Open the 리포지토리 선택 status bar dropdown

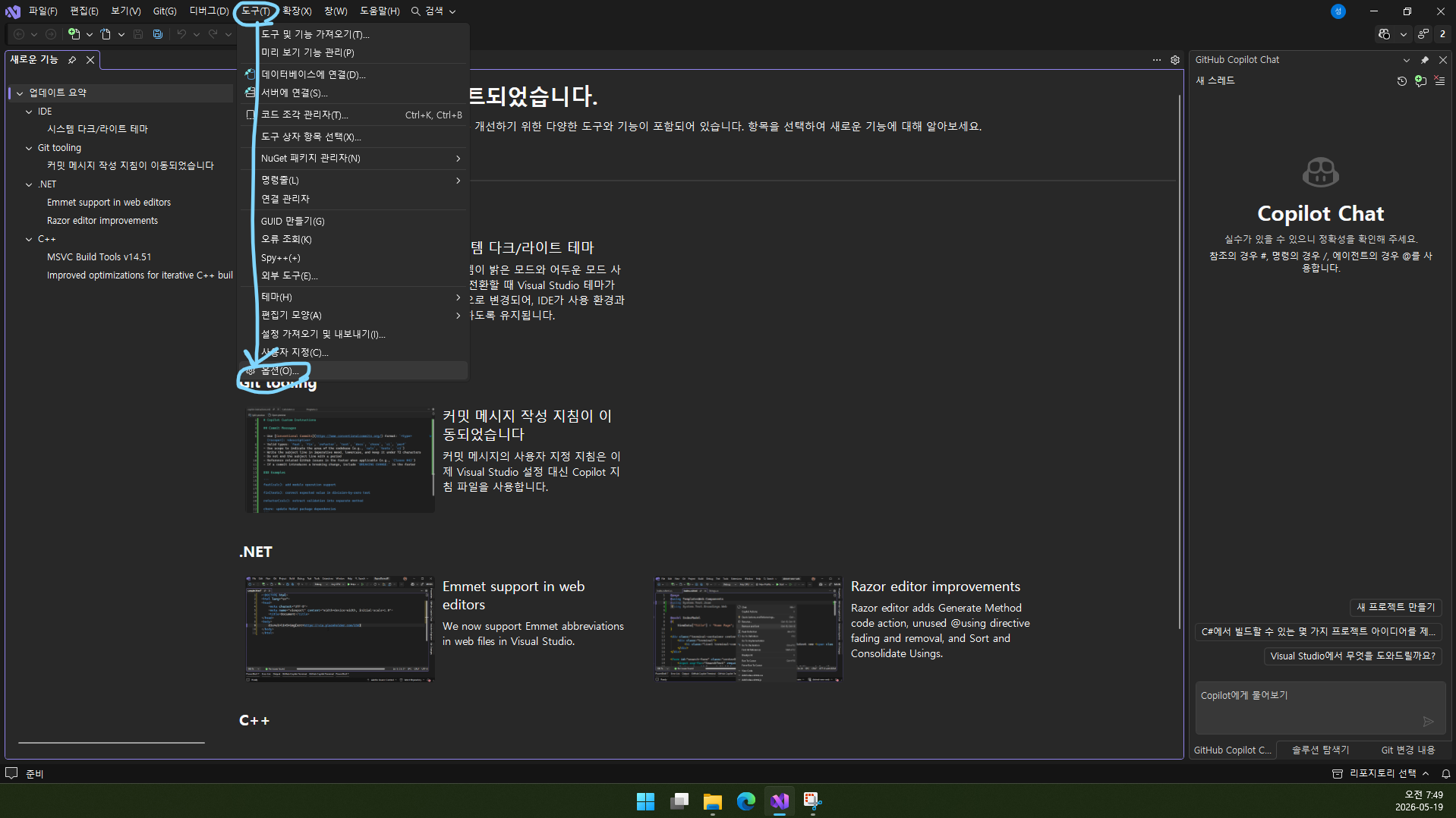pyautogui.click(x=1382, y=773)
